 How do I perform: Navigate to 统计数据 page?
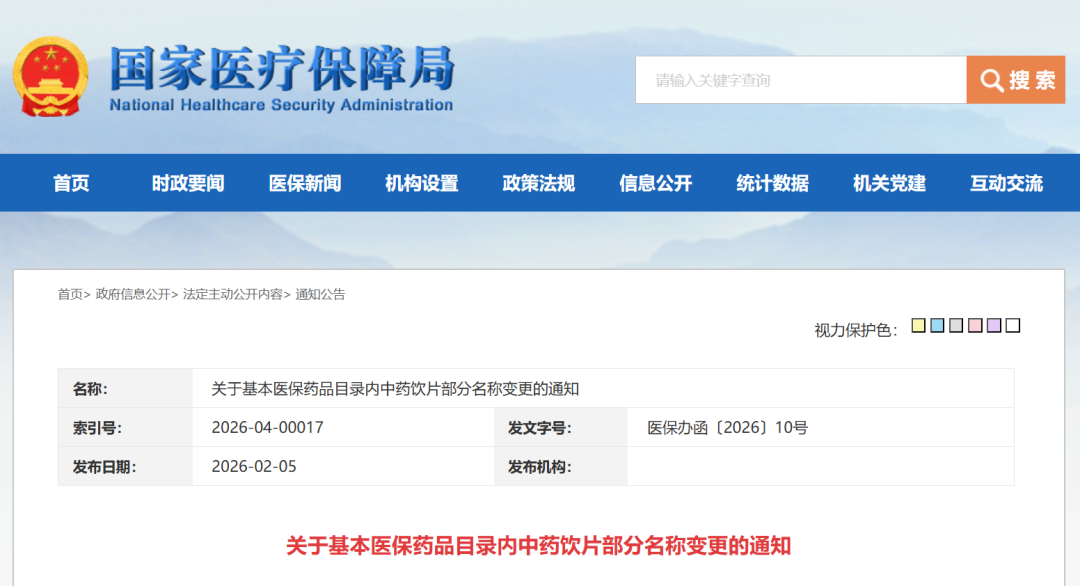pyautogui.click(x=773, y=183)
